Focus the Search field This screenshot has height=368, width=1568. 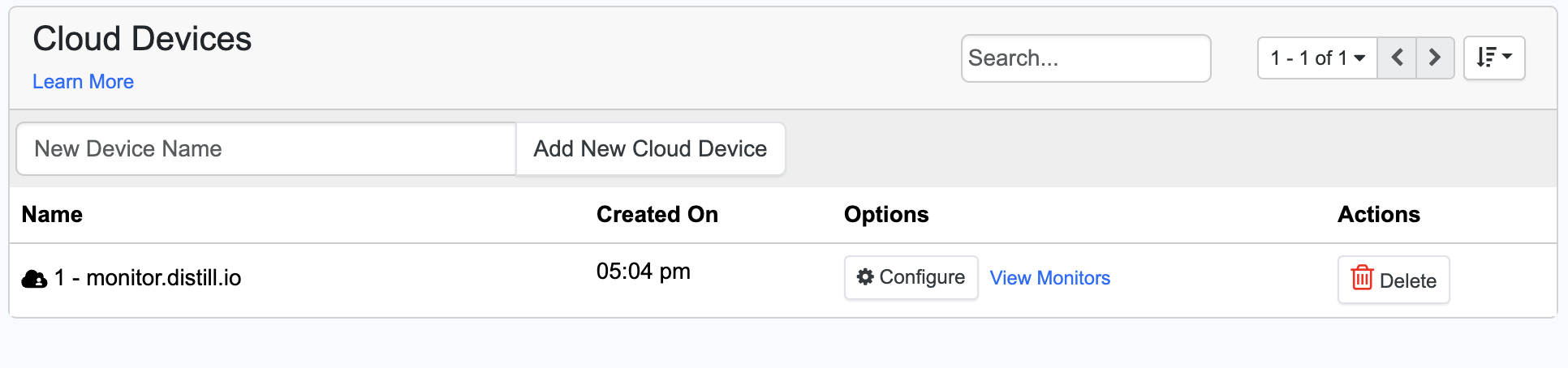(1085, 58)
